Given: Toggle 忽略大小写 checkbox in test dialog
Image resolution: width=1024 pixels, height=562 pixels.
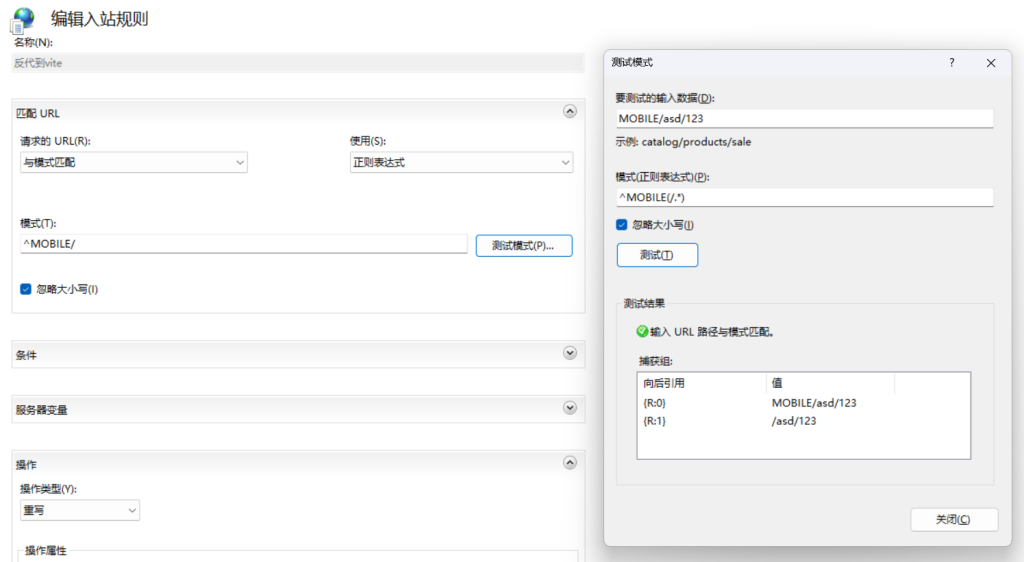Looking at the screenshot, I should [x=622, y=225].
